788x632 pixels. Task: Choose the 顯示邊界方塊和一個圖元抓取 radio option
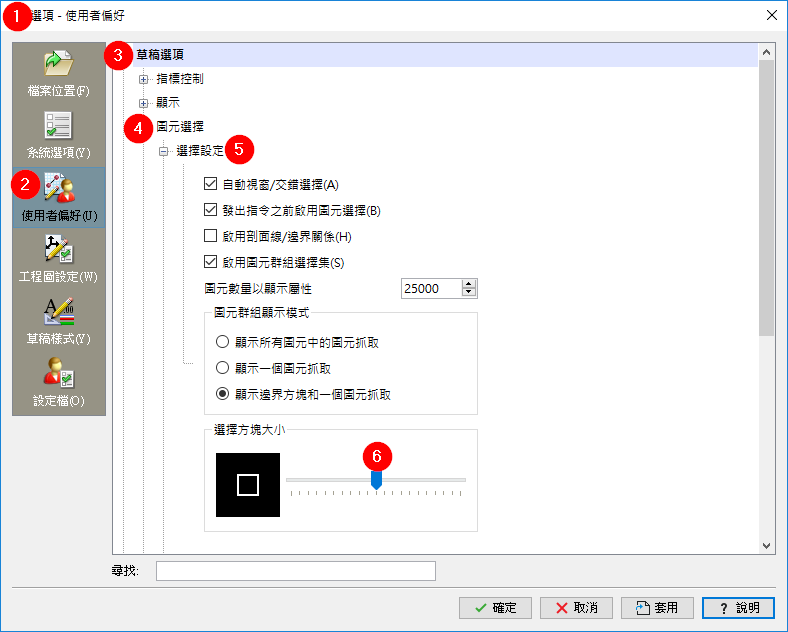tap(222, 394)
